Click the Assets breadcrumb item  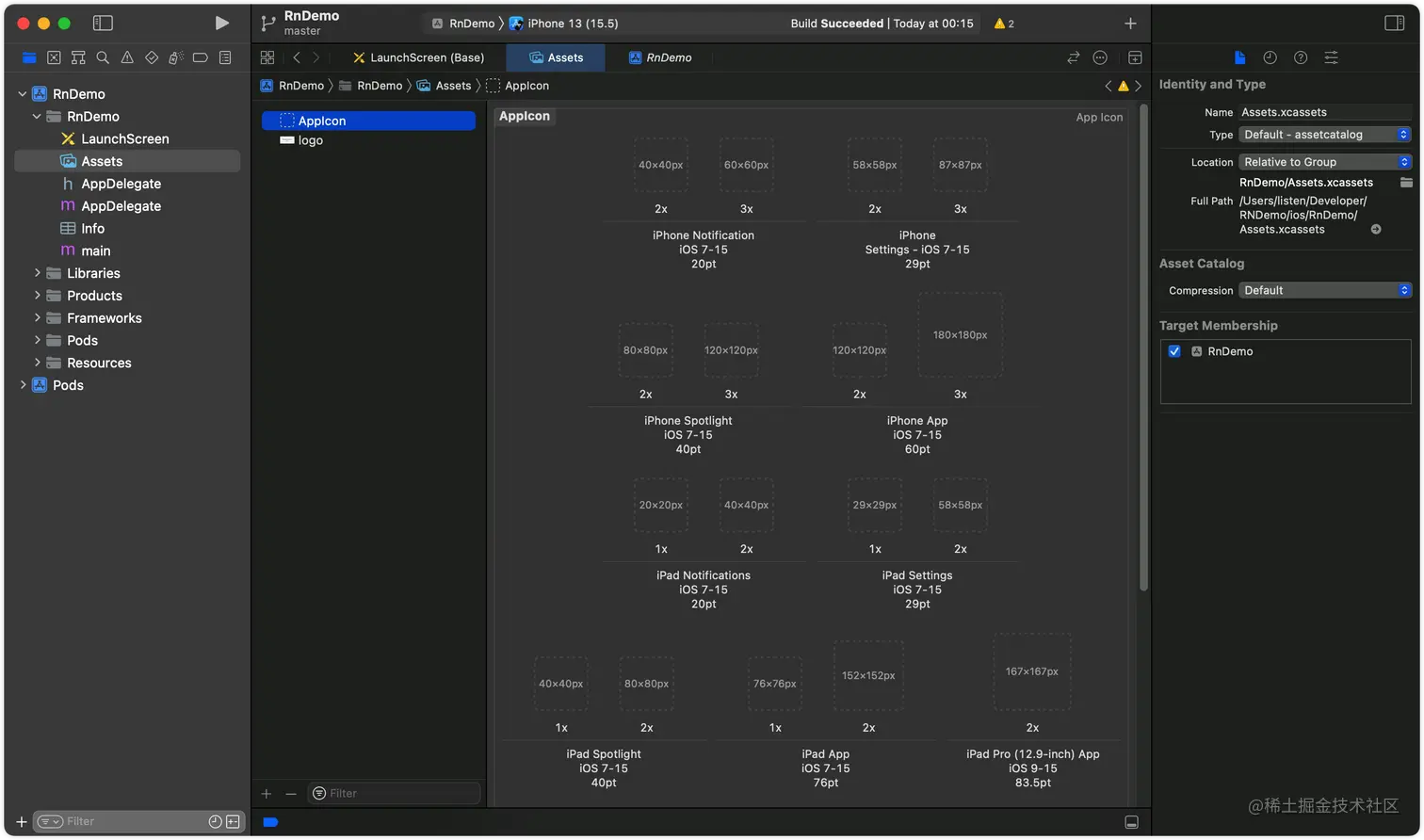pyautogui.click(x=445, y=86)
